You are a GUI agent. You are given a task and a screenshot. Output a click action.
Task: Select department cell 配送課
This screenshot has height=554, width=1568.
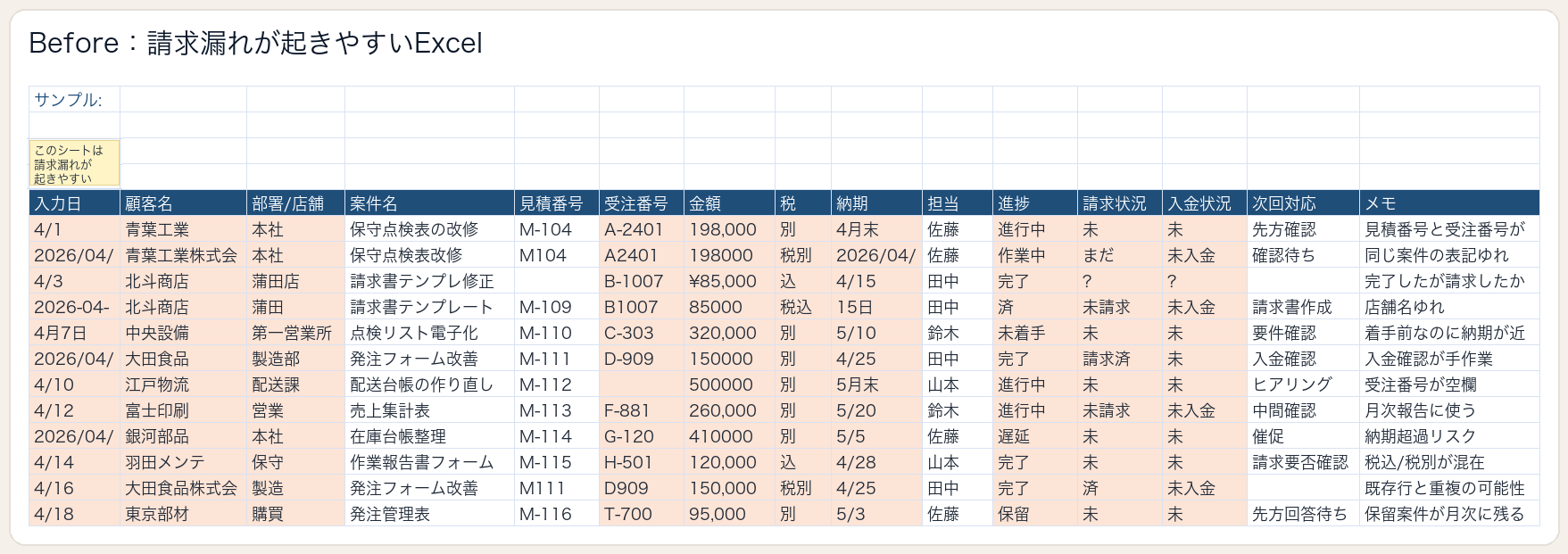point(295,384)
